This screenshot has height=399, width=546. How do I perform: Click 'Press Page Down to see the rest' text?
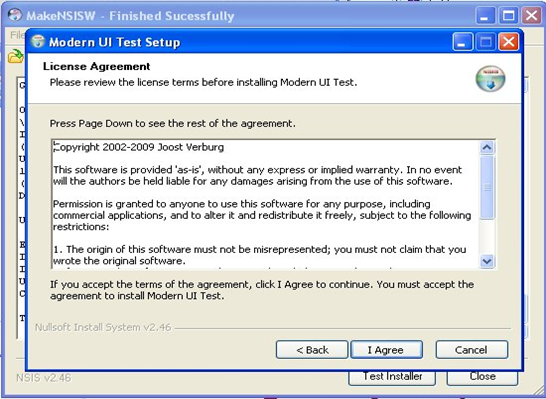172,123
